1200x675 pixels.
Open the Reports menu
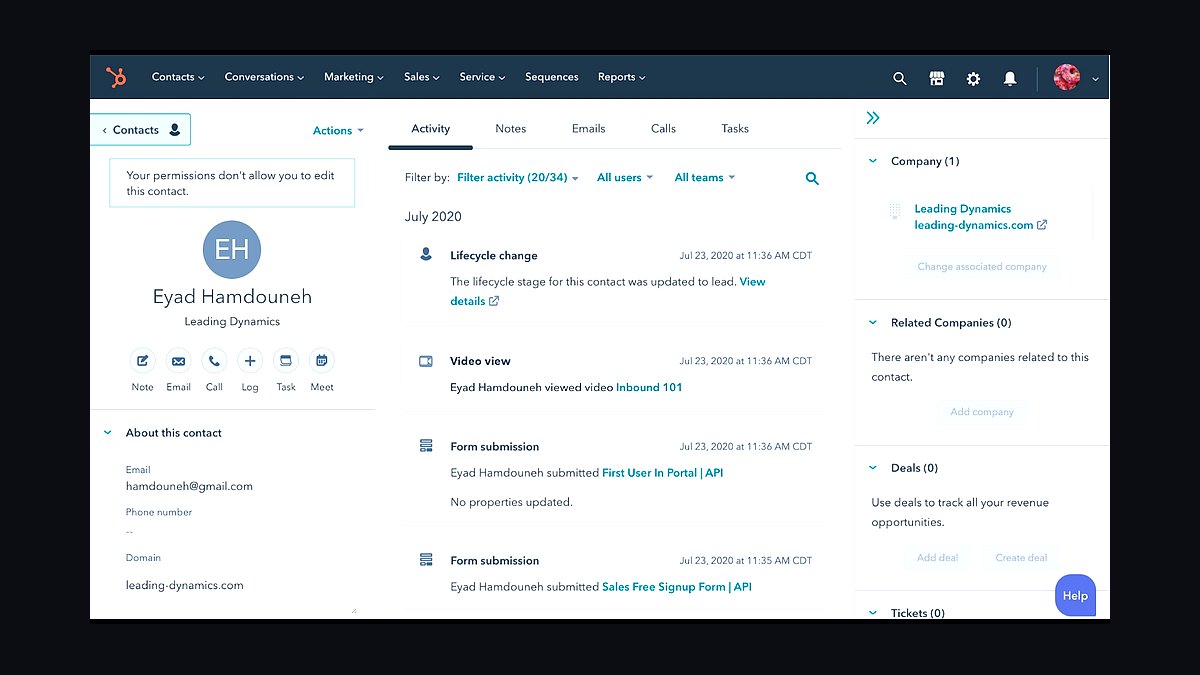coord(622,77)
